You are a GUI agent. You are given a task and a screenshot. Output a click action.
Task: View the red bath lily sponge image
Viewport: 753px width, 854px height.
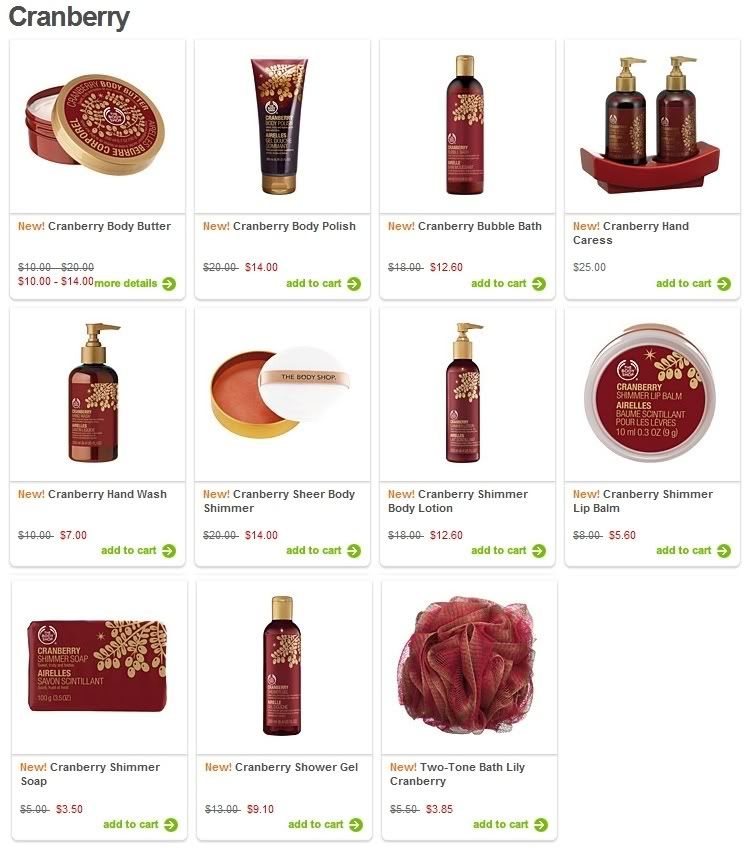pos(467,664)
